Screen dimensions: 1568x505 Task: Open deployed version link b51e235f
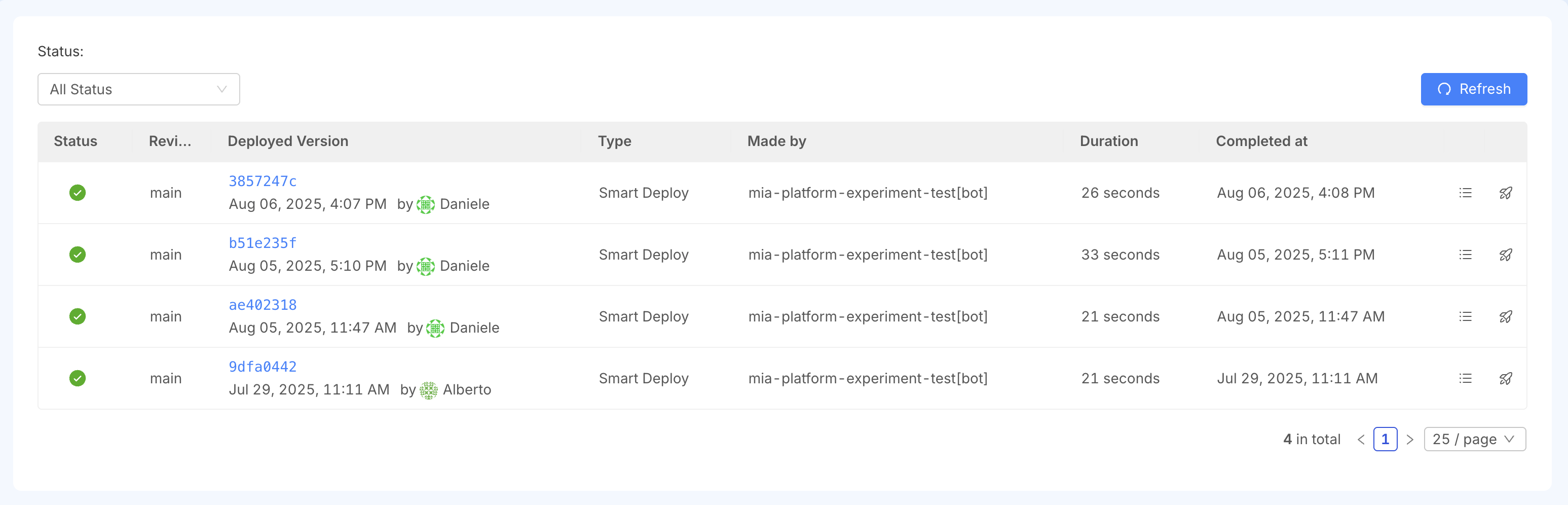[x=263, y=243]
